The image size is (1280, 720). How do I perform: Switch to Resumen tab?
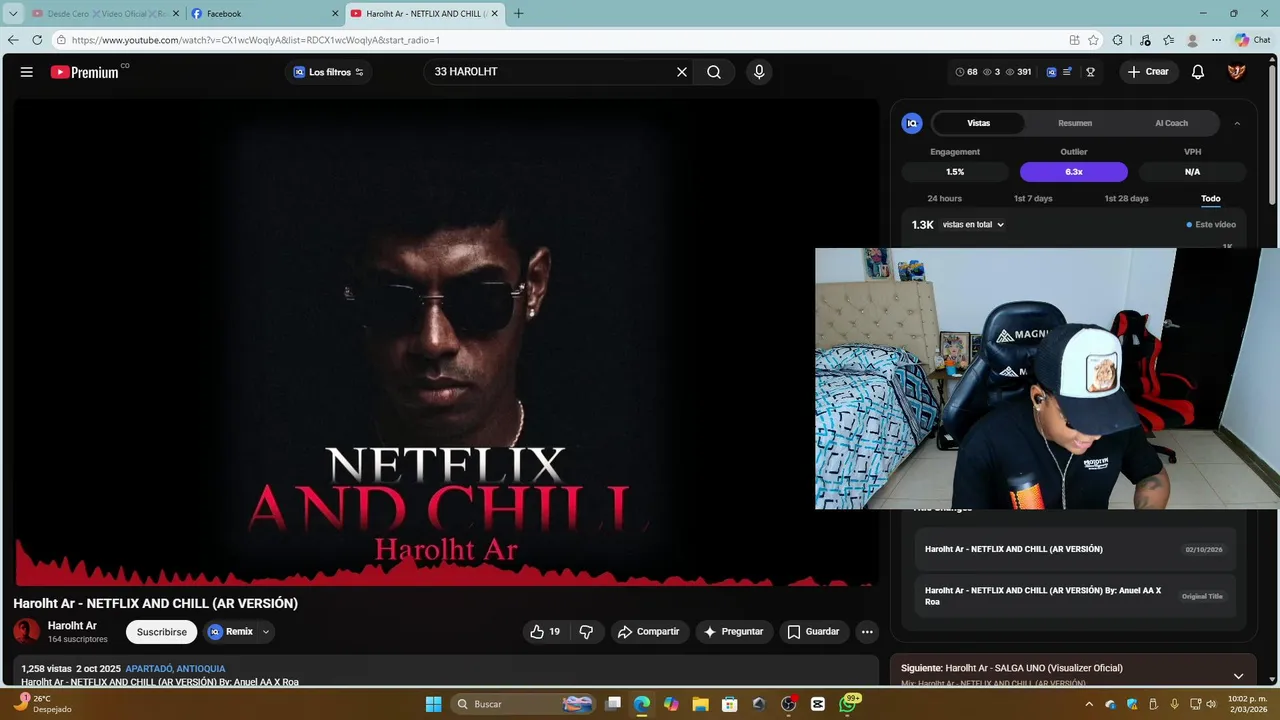pos(1075,123)
